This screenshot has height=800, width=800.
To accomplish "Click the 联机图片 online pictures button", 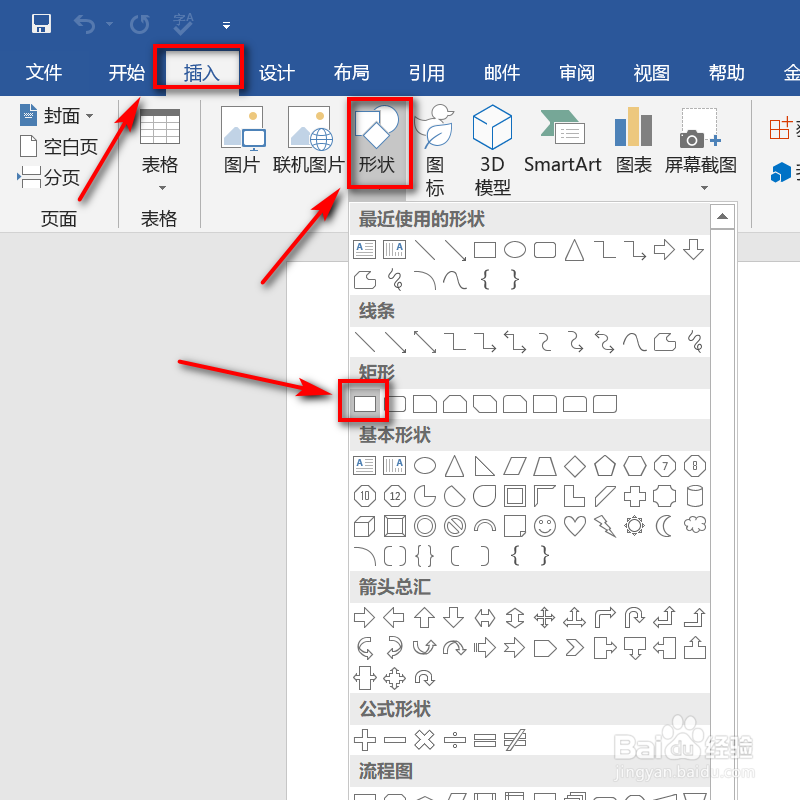I will pos(308,140).
